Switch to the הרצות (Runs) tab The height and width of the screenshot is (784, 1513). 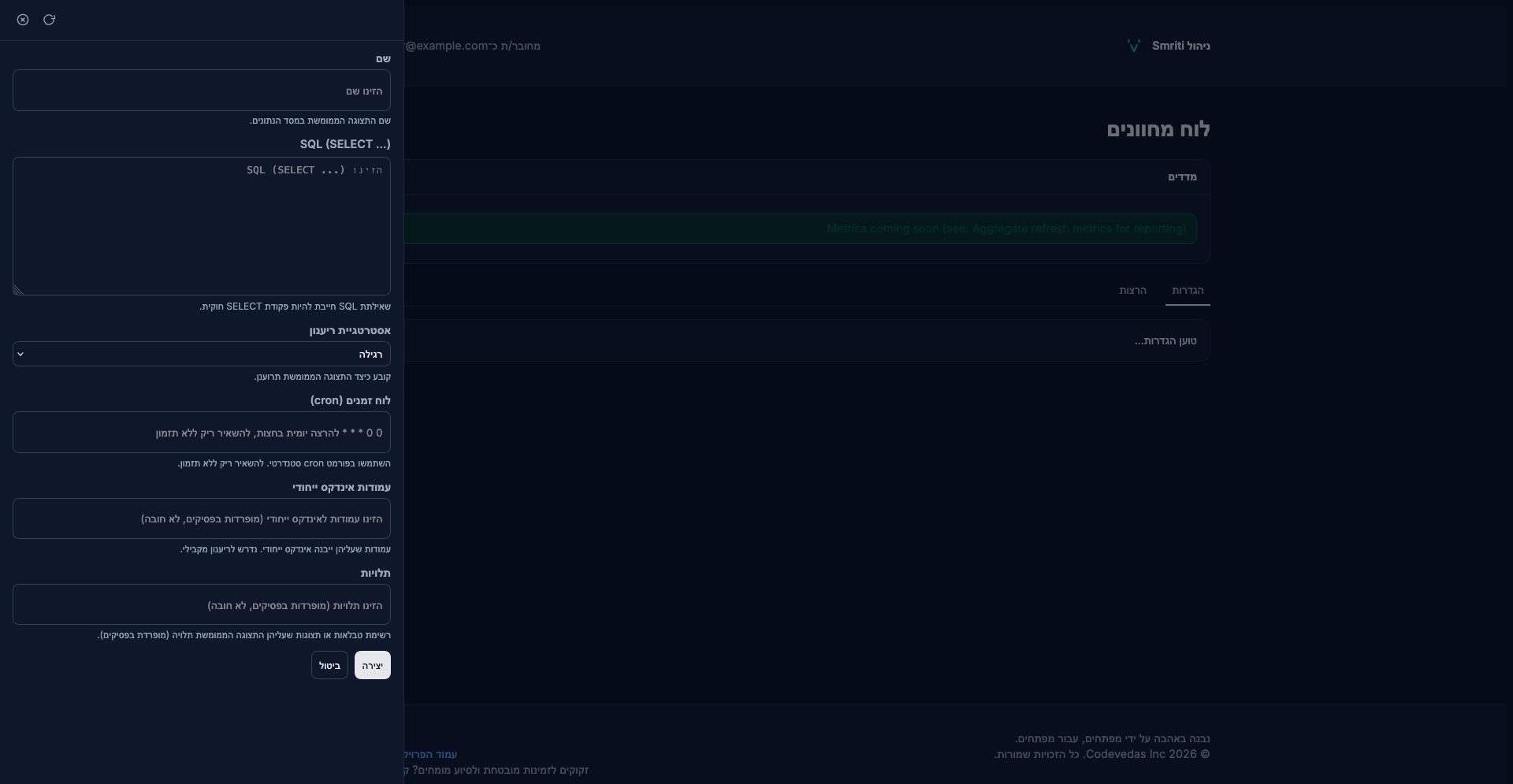(x=1132, y=291)
